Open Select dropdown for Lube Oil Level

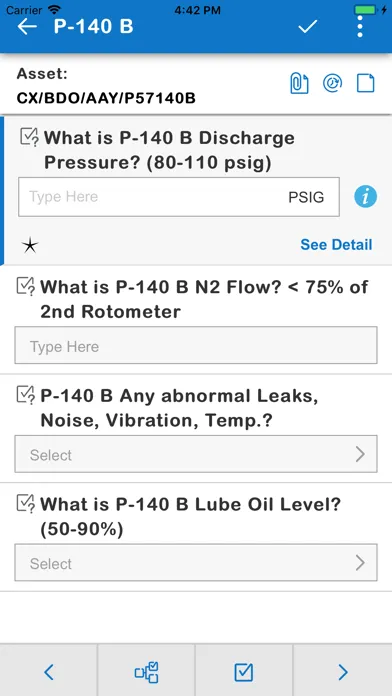click(196, 562)
